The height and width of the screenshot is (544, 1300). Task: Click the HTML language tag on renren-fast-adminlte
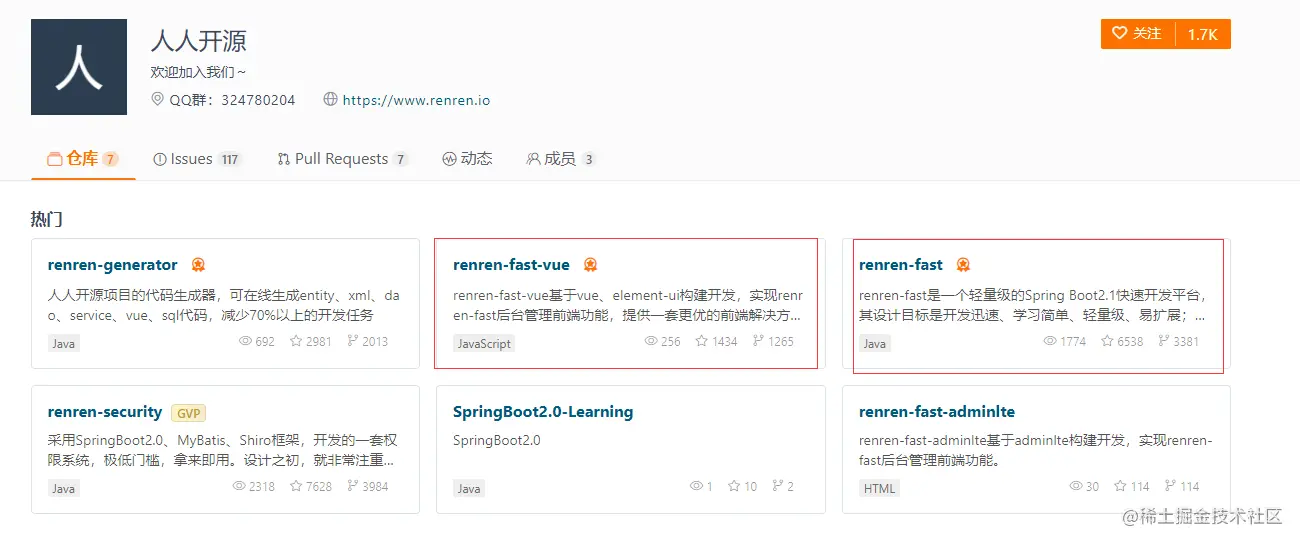879,489
